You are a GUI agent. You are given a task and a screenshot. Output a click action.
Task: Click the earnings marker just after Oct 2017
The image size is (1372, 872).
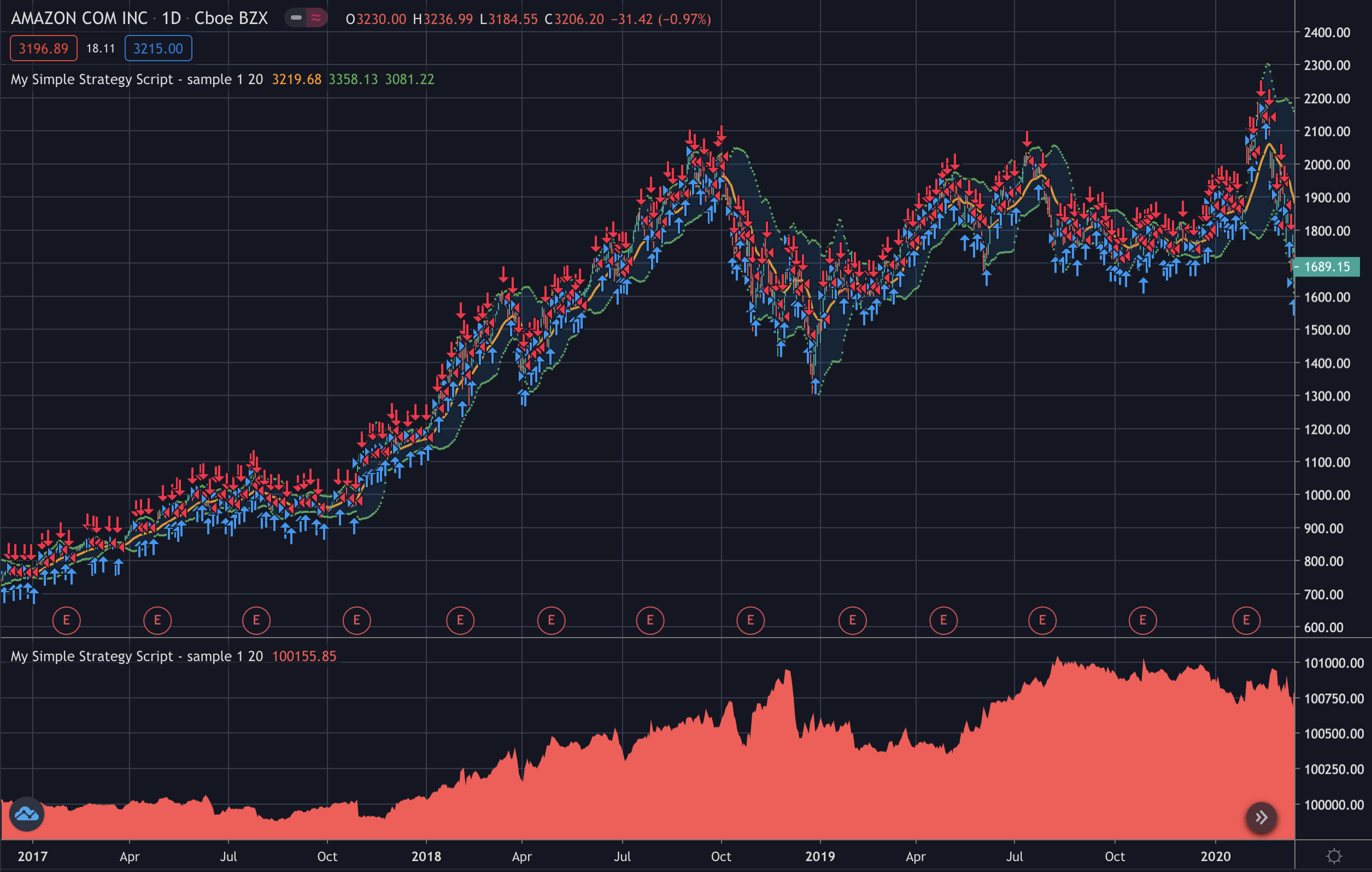click(357, 620)
